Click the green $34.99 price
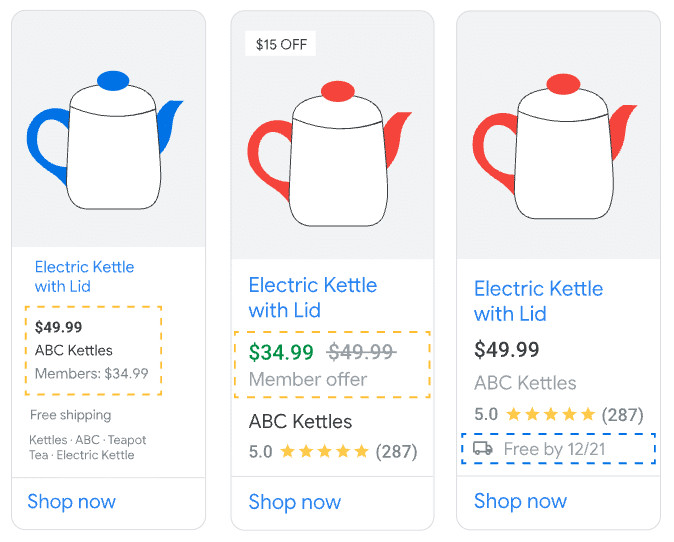The width and height of the screenshot is (674, 542). (x=281, y=352)
